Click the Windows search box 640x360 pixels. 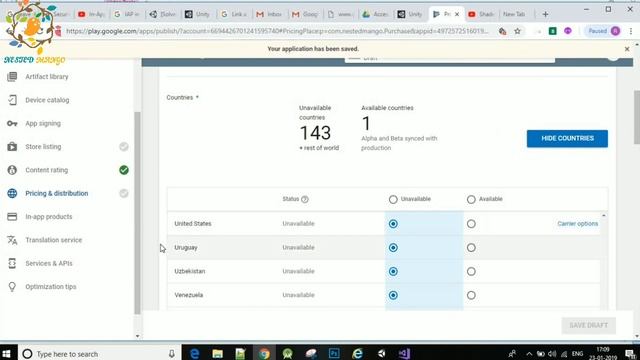(98, 354)
